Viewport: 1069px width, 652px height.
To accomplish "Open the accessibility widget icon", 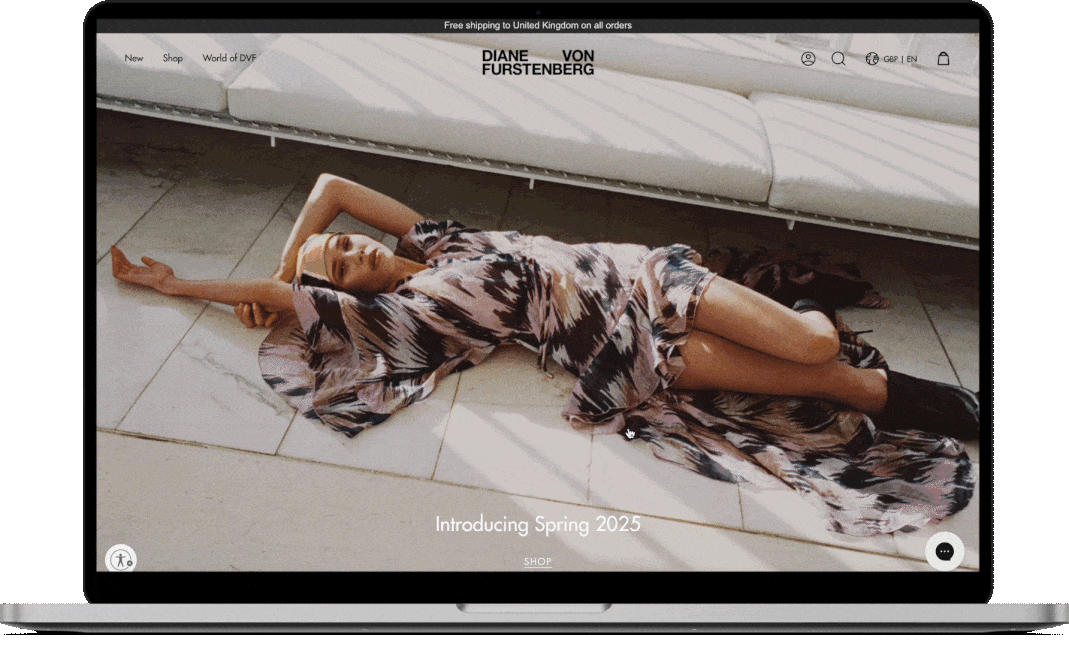I will coord(121,560).
